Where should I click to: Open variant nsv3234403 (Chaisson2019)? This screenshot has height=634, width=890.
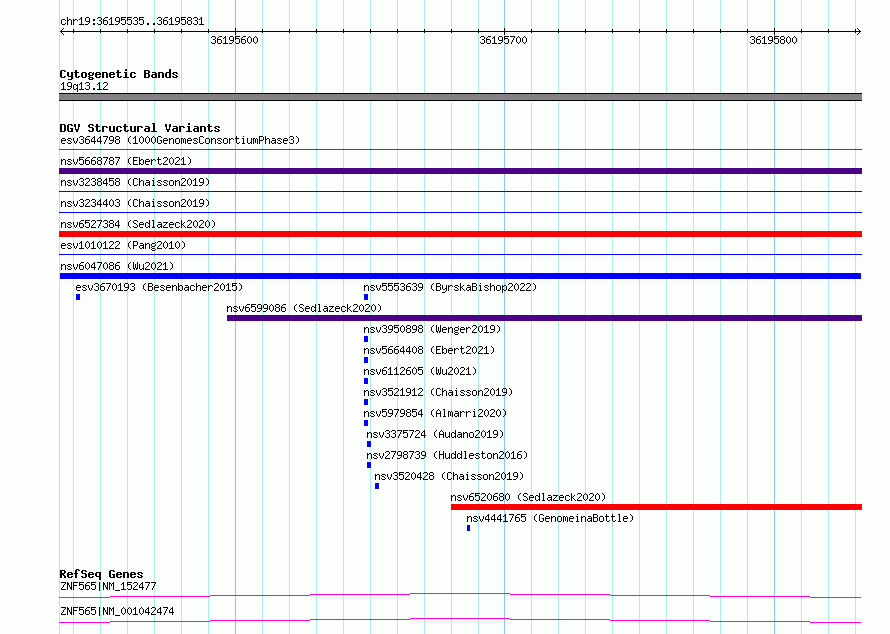135,203
